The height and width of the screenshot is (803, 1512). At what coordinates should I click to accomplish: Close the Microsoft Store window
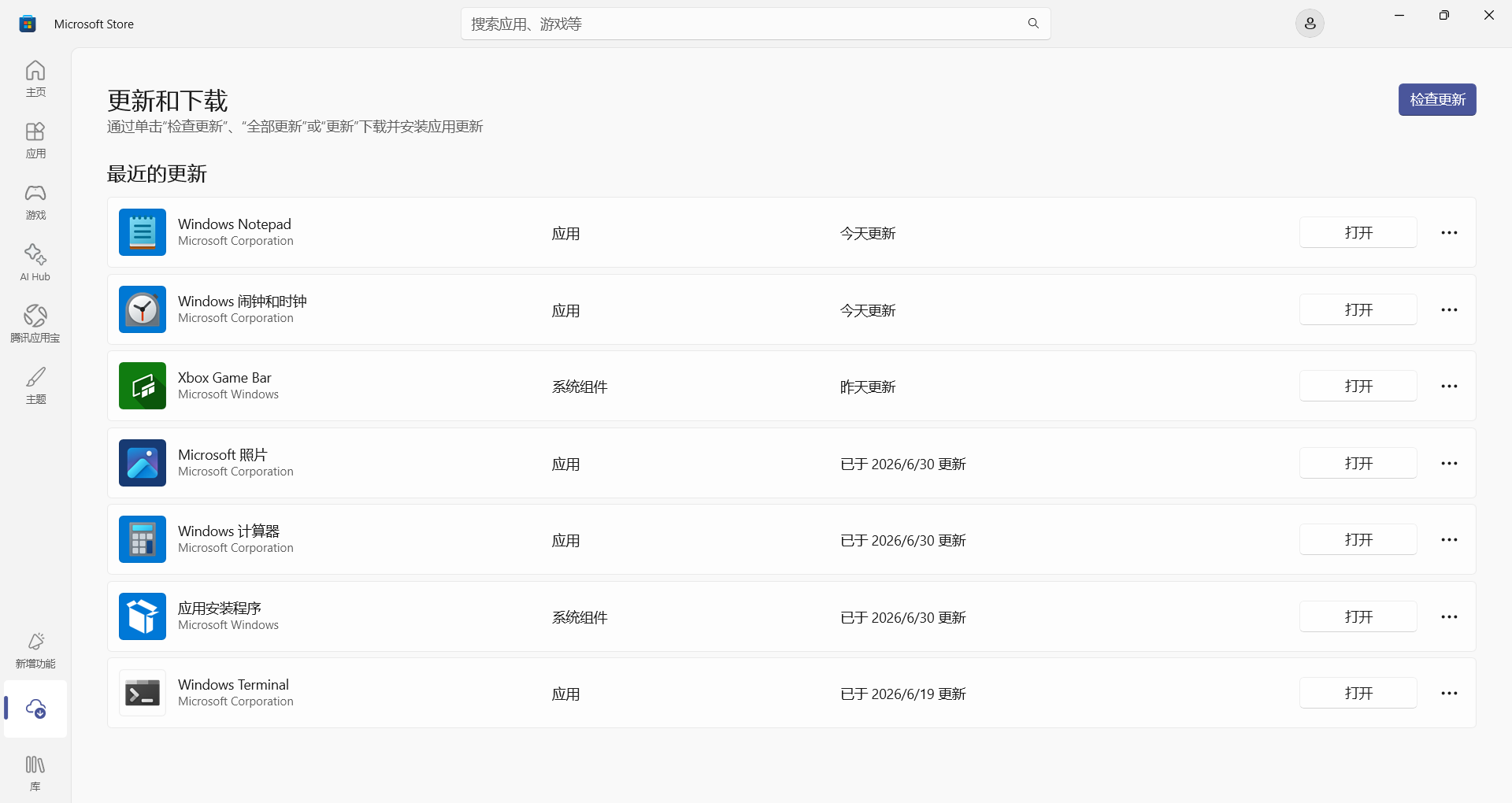coord(1489,16)
